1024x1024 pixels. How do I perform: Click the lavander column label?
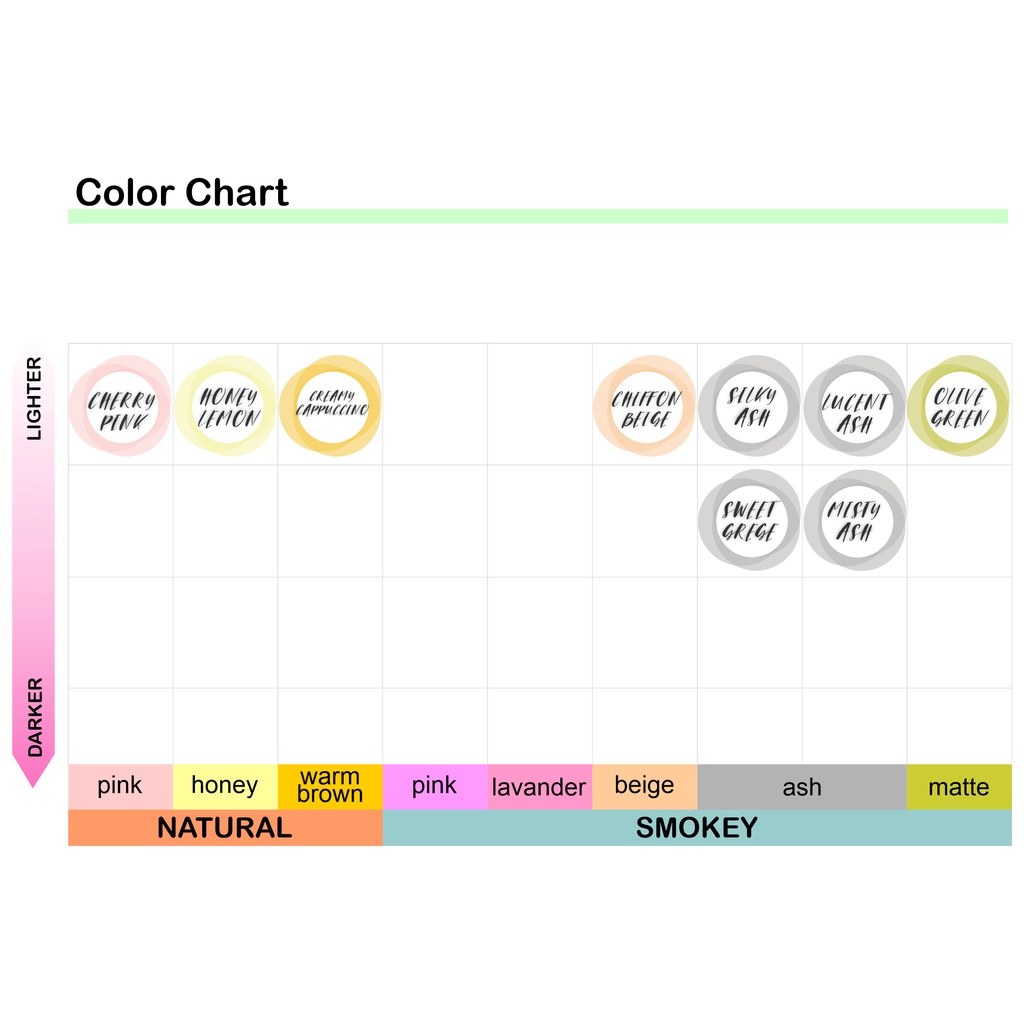coord(539,787)
